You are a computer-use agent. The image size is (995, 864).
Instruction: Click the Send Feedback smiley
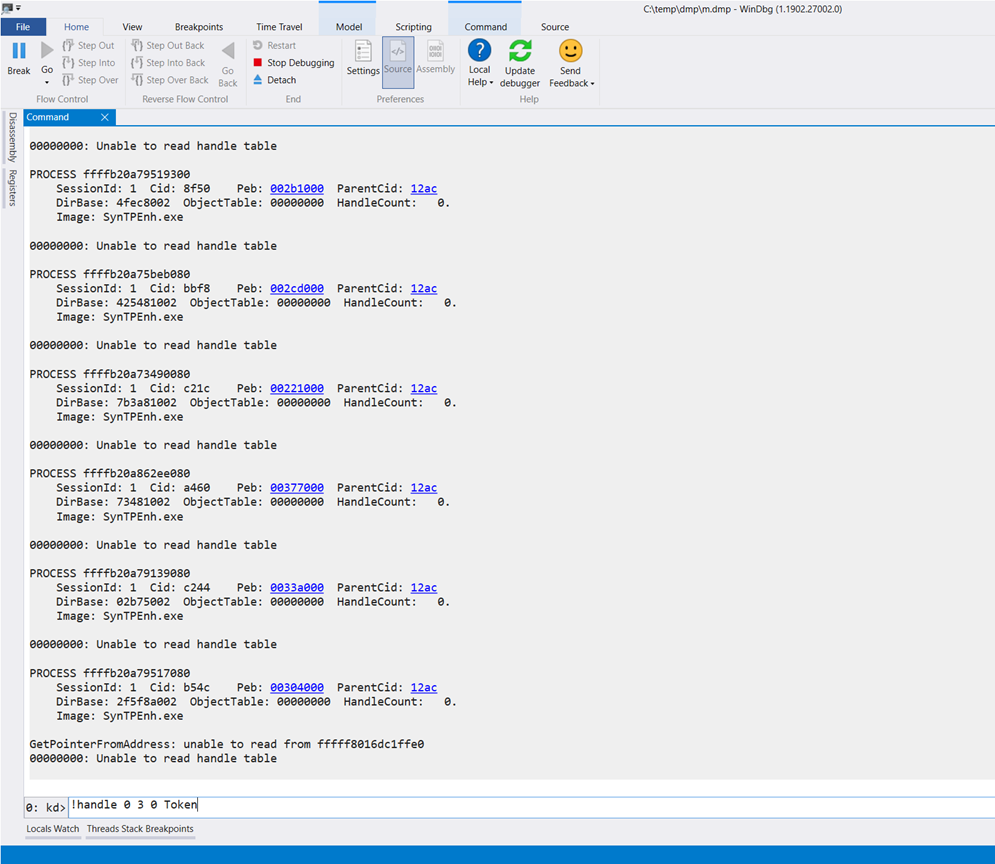570,51
